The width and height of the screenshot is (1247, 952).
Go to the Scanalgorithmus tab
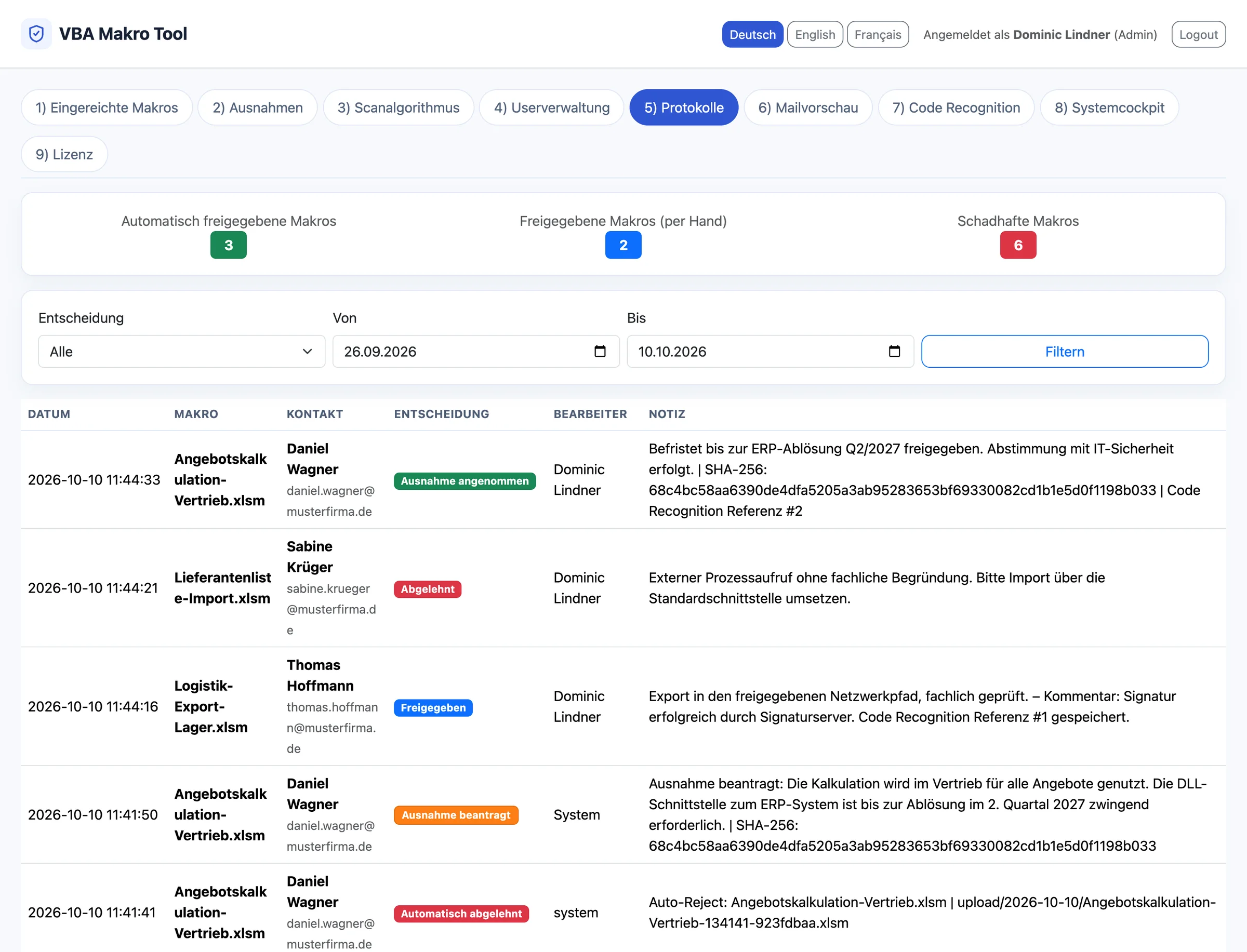click(x=399, y=108)
